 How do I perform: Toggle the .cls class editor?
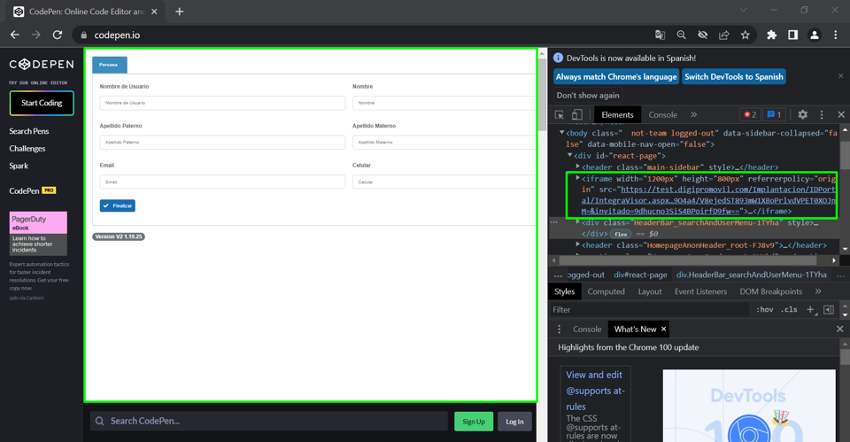(789, 310)
